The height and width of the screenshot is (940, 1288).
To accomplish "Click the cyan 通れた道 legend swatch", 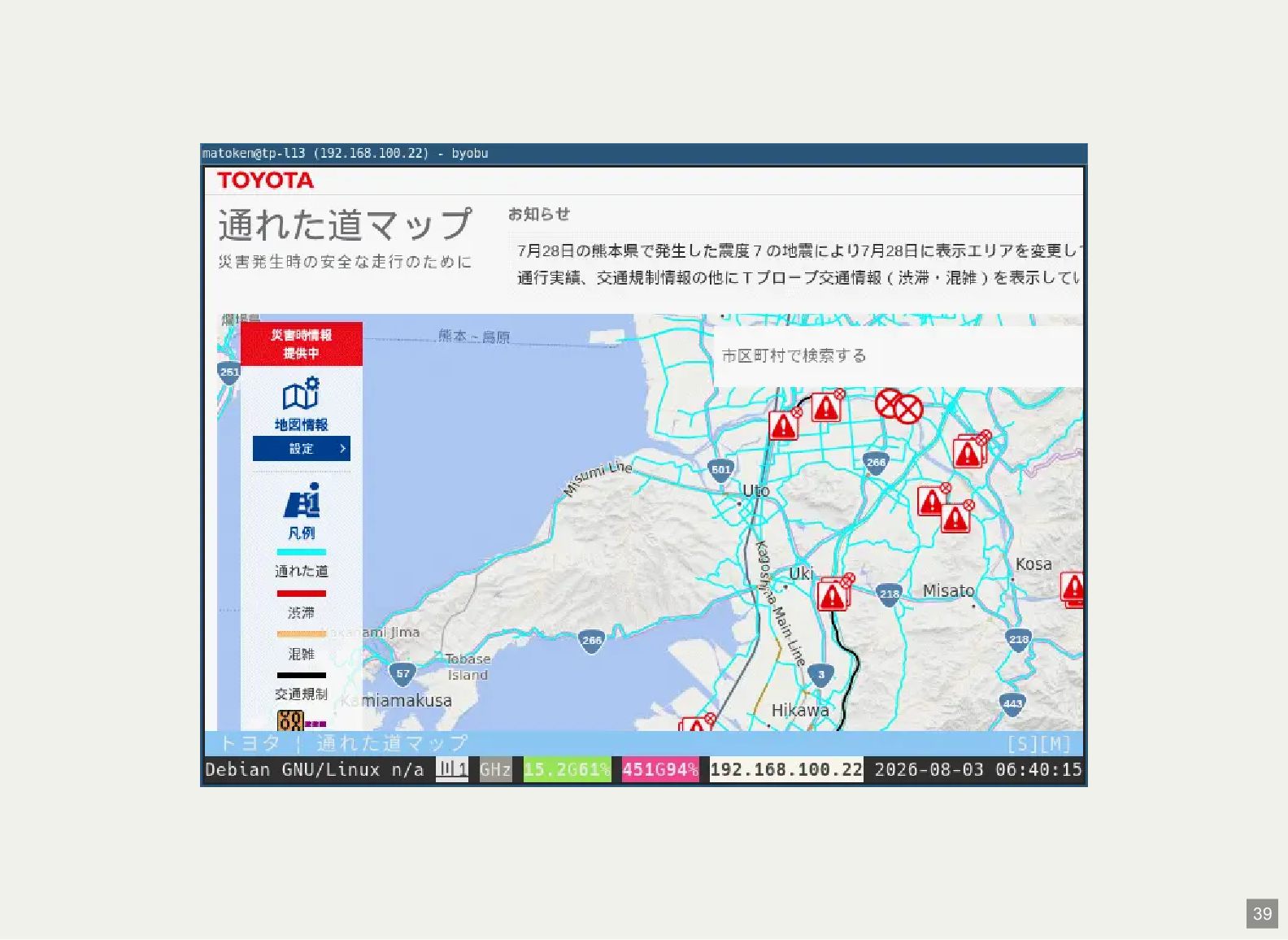I will [302, 552].
